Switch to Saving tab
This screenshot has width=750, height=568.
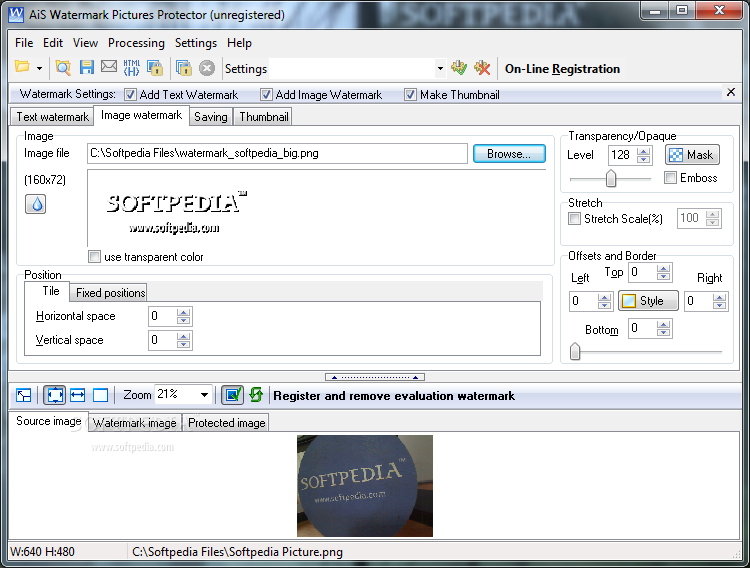(x=210, y=117)
